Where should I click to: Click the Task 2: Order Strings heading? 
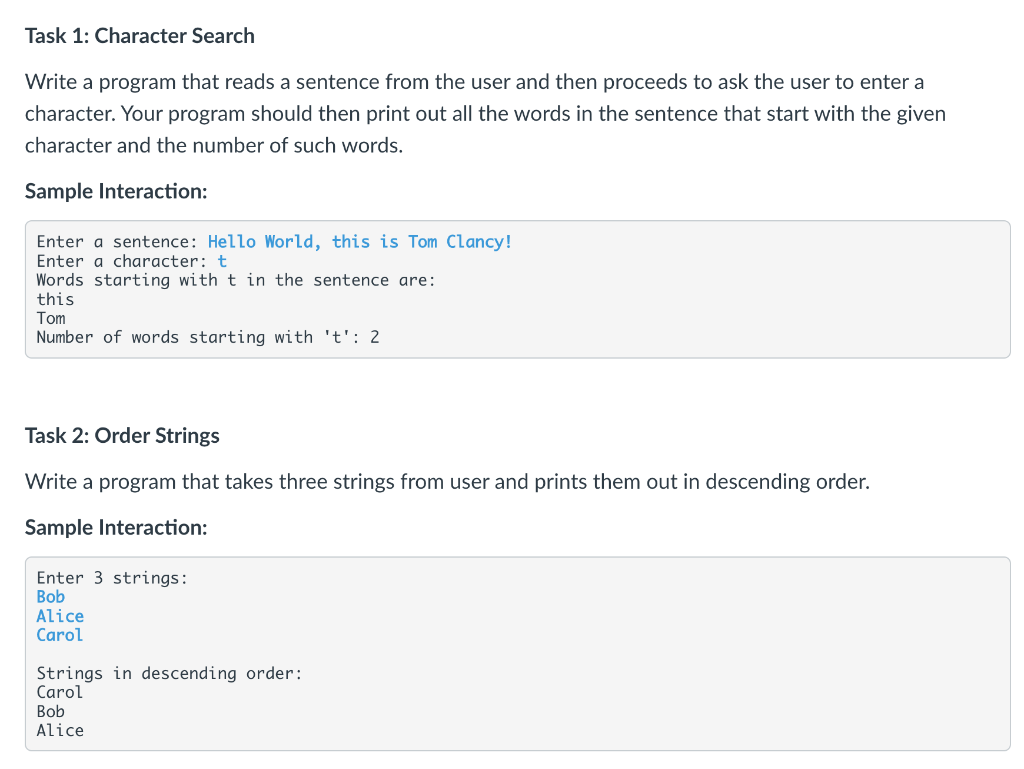point(122,435)
